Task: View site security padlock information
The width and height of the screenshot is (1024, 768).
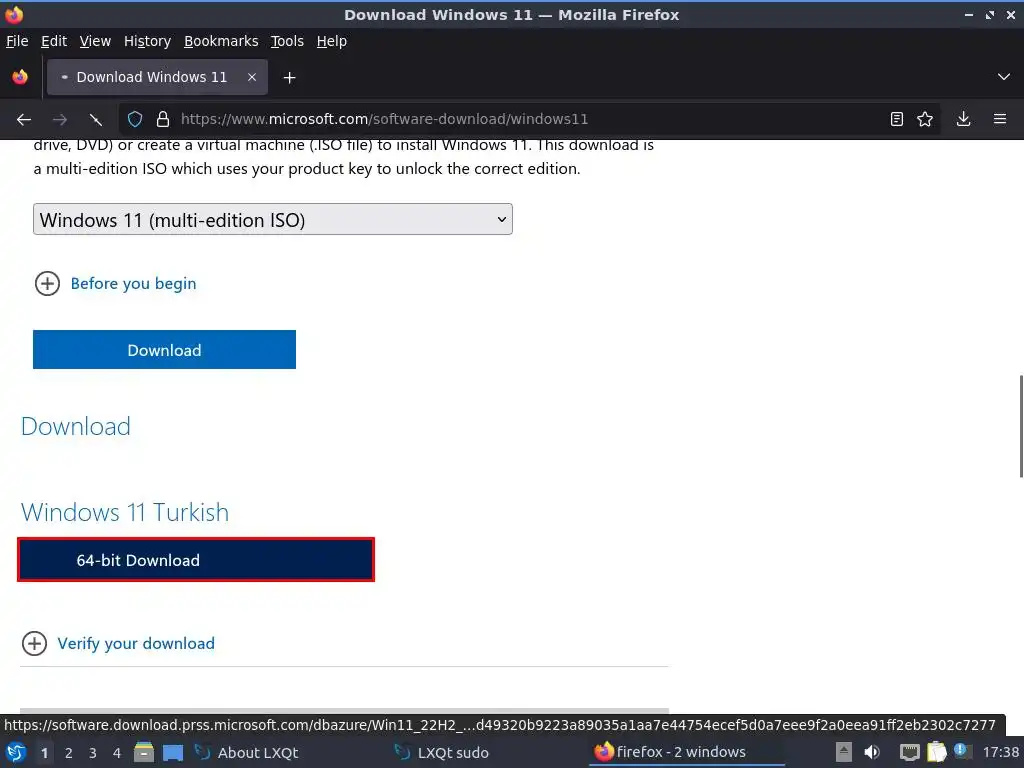Action: [x=163, y=120]
